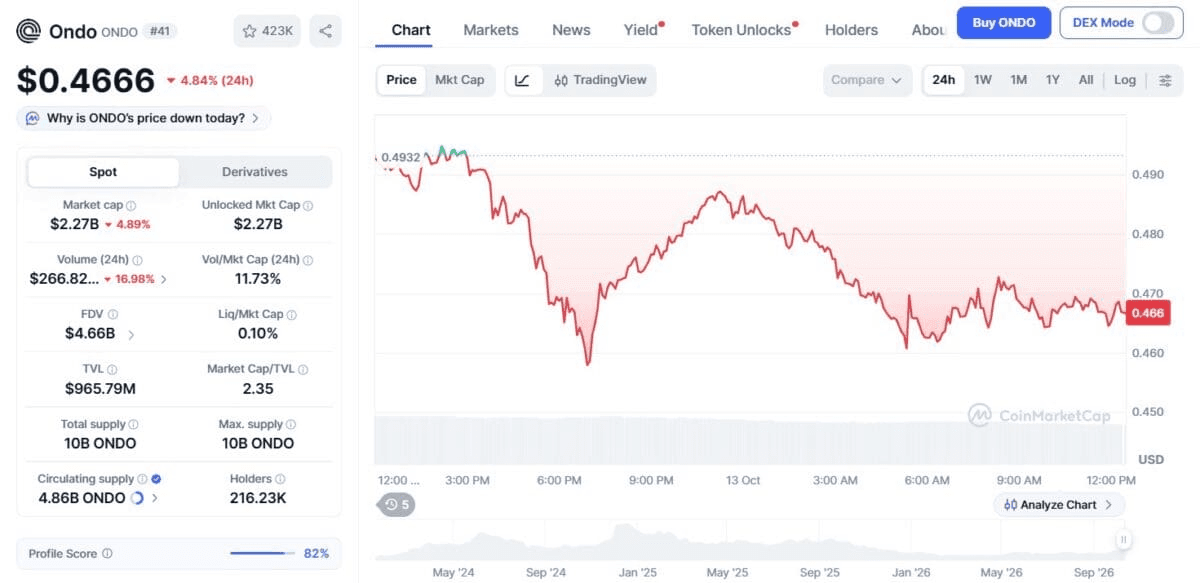Click the range slider pause handle

click(1123, 540)
